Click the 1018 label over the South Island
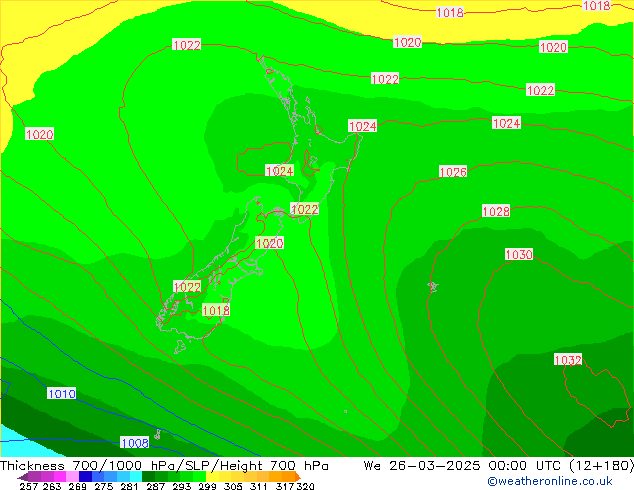Viewport: 634px width, 490px height. click(216, 310)
